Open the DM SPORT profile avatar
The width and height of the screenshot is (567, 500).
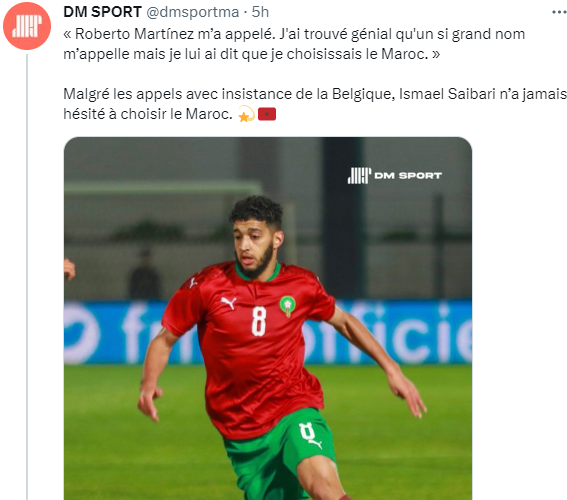(x=27, y=26)
